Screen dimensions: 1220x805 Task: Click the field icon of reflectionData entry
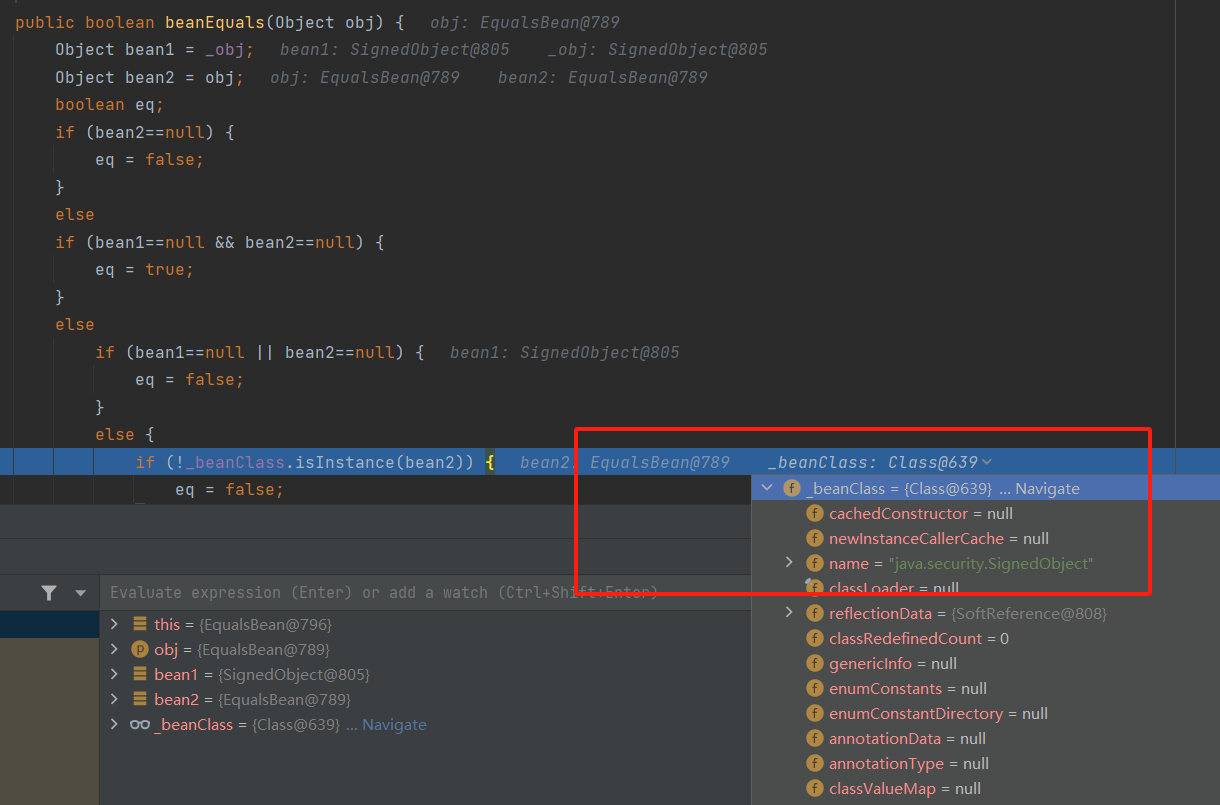pos(815,614)
